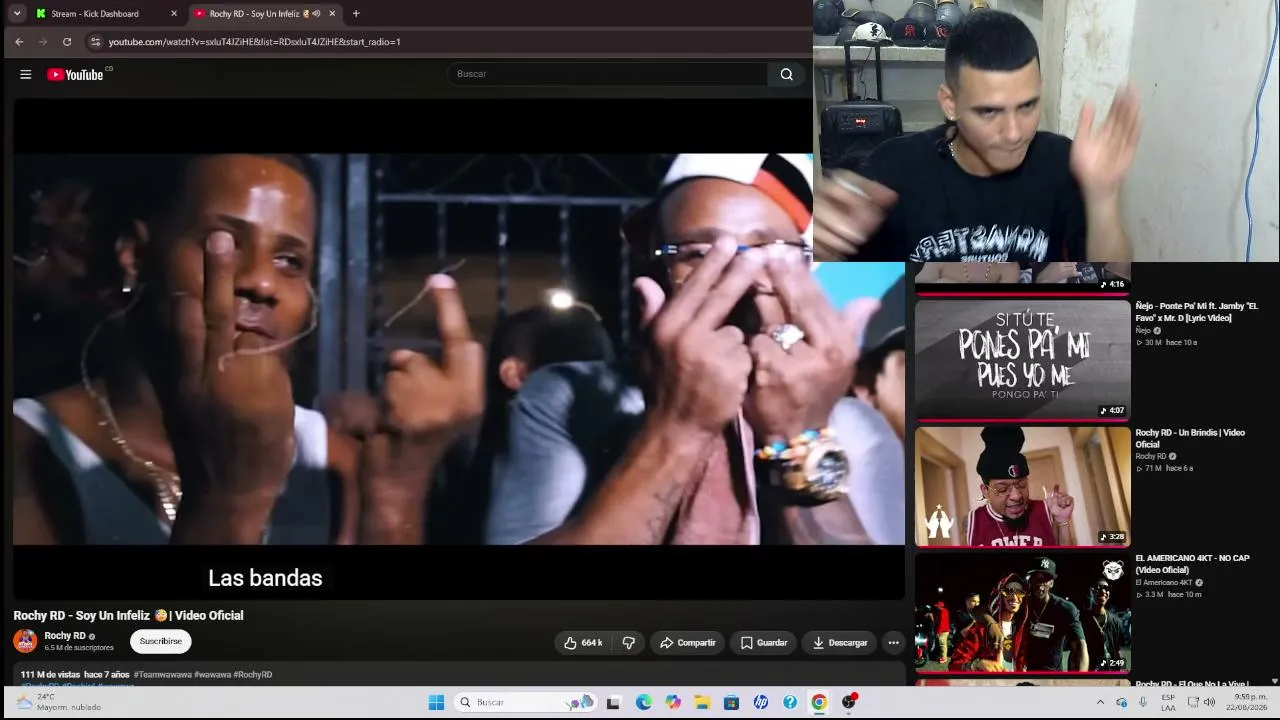1280x720 pixels.
Task: Open Task View on the taskbar
Action: click(x=613, y=702)
